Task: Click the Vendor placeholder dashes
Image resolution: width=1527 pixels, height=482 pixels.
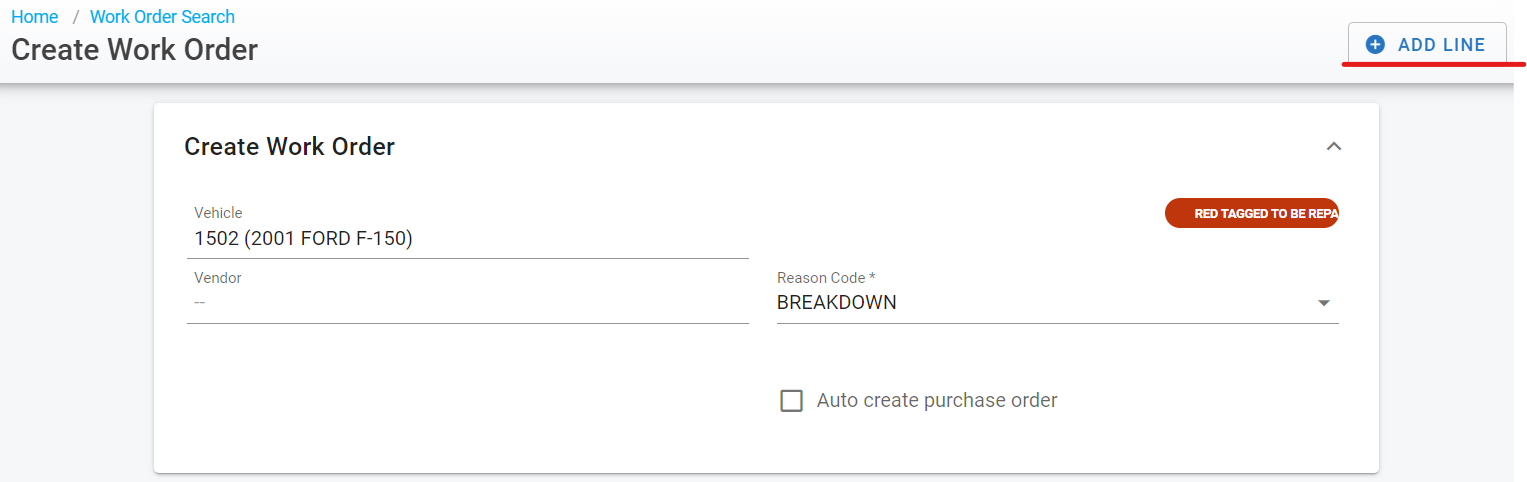Action: (199, 302)
